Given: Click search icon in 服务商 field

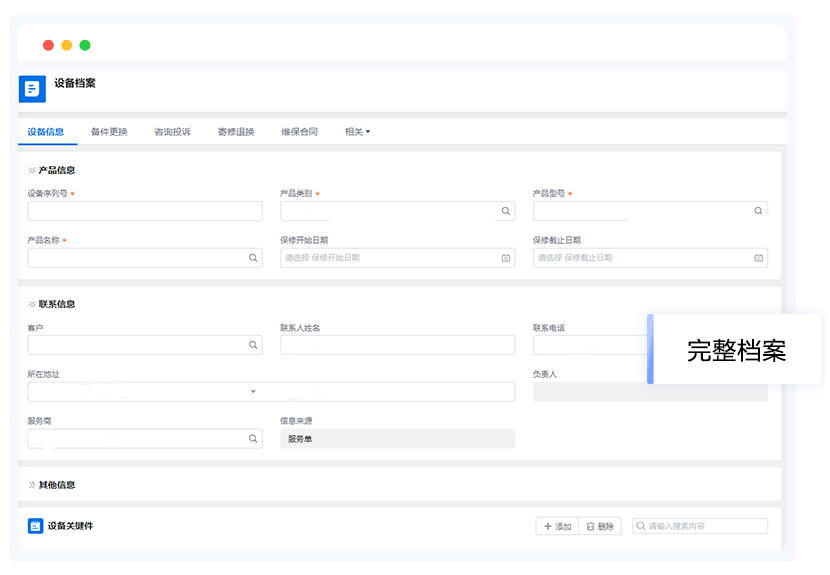Looking at the screenshot, I should point(253,439).
